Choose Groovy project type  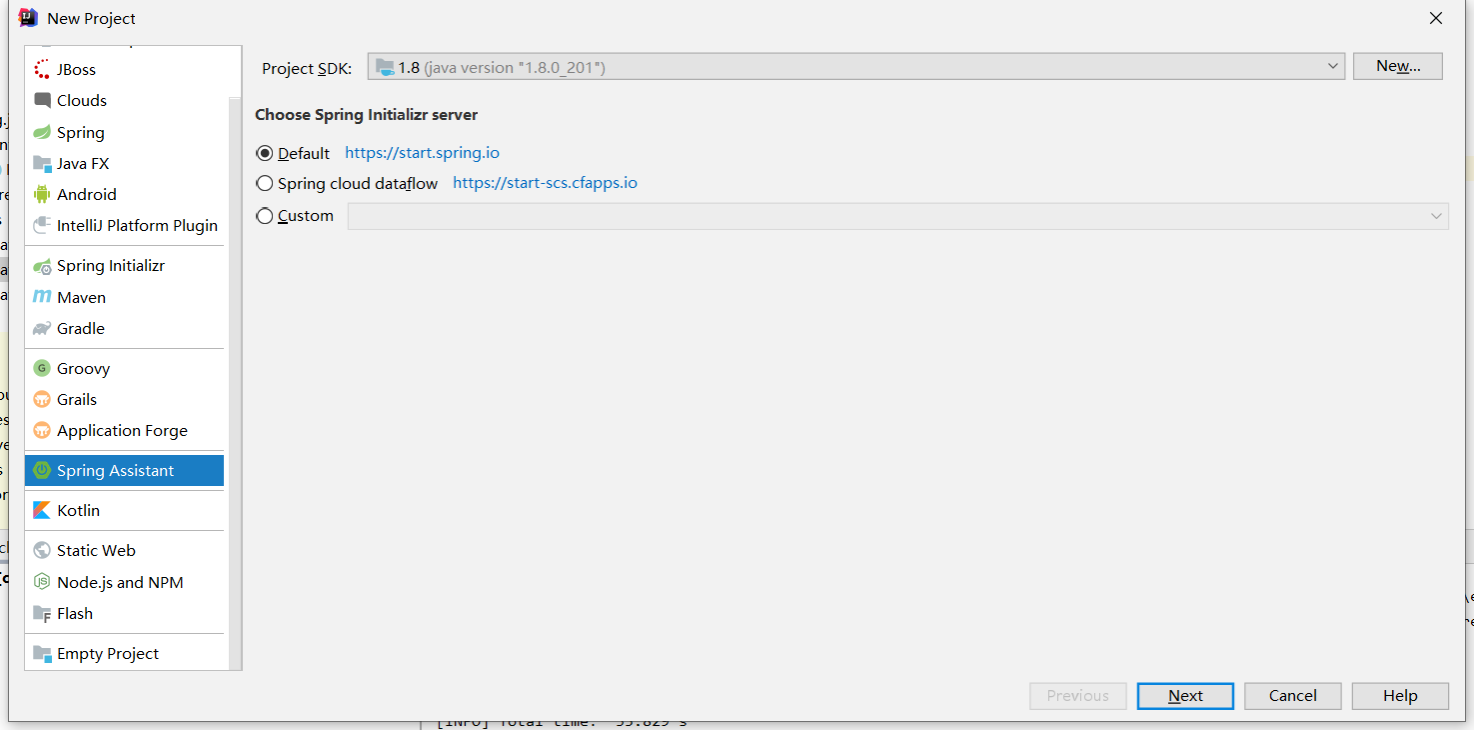click(x=124, y=369)
